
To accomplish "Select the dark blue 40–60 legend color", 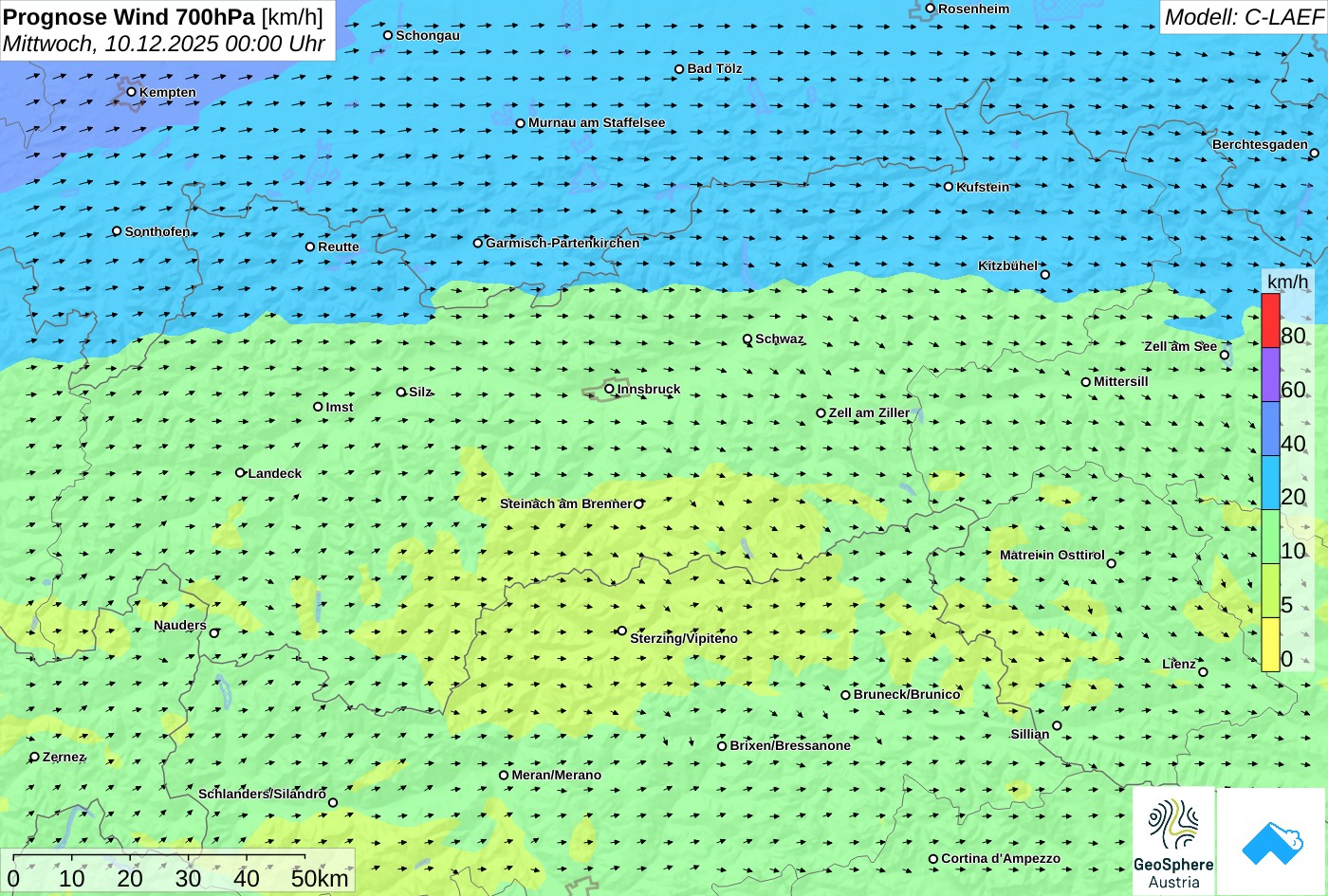I will tap(1270, 429).
